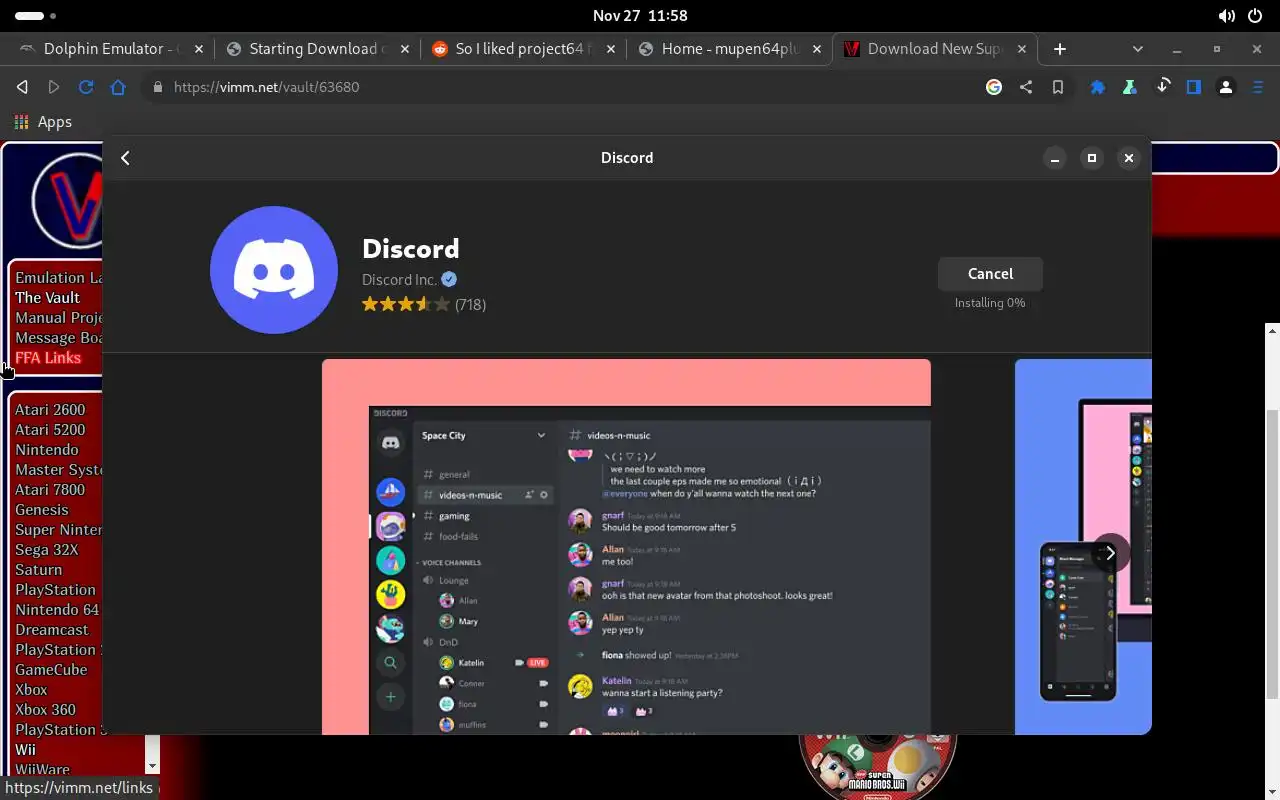Close the Starting Download tab

(403, 49)
